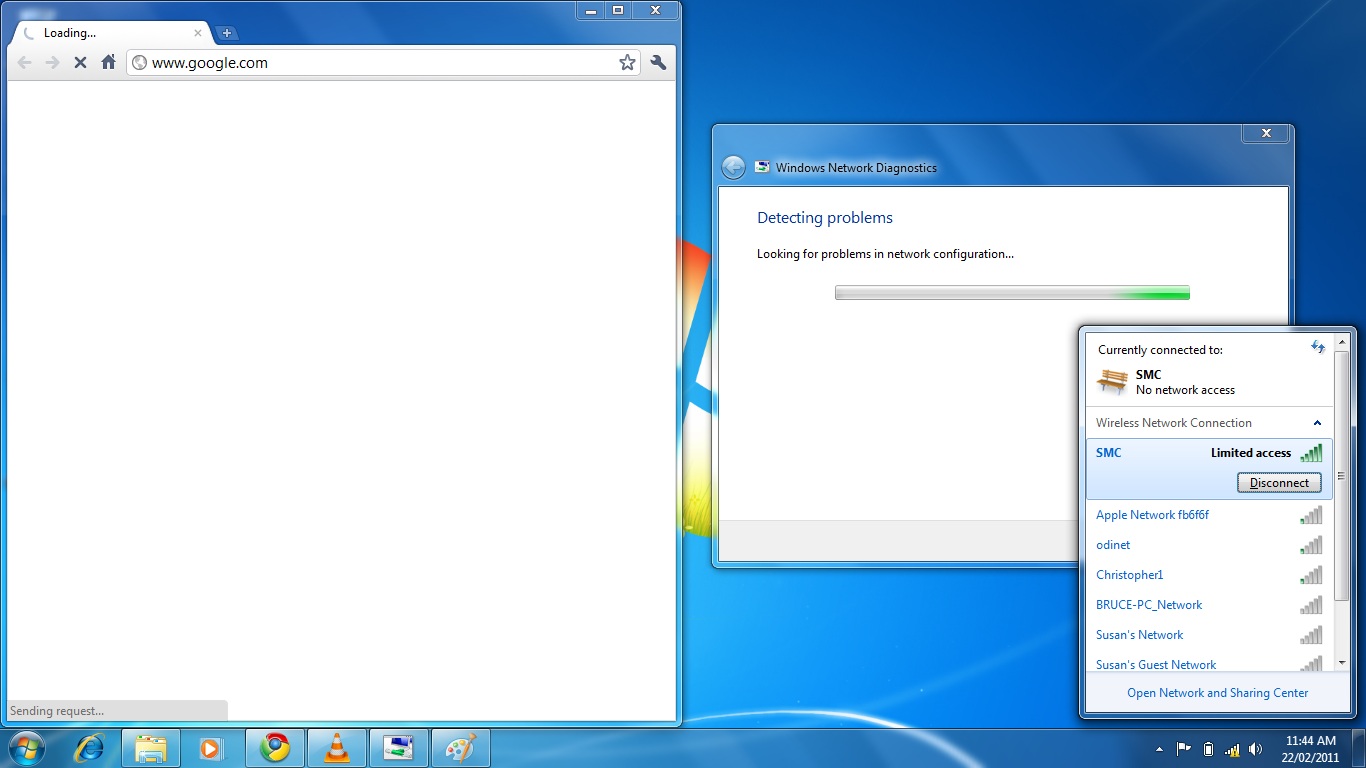Click the network list scroll down arrow
Viewport: 1366px width, 768px height.
pyautogui.click(x=1342, y=662)
